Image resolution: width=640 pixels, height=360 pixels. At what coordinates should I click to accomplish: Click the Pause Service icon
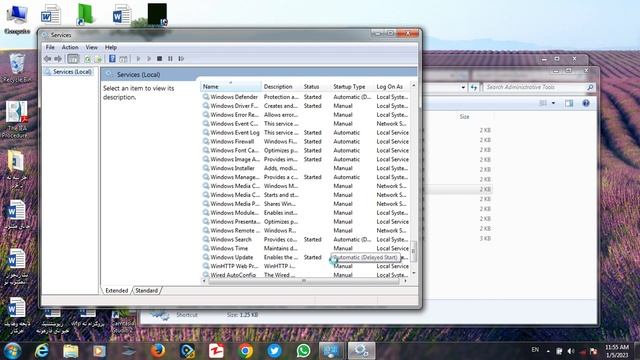[170, 59]
